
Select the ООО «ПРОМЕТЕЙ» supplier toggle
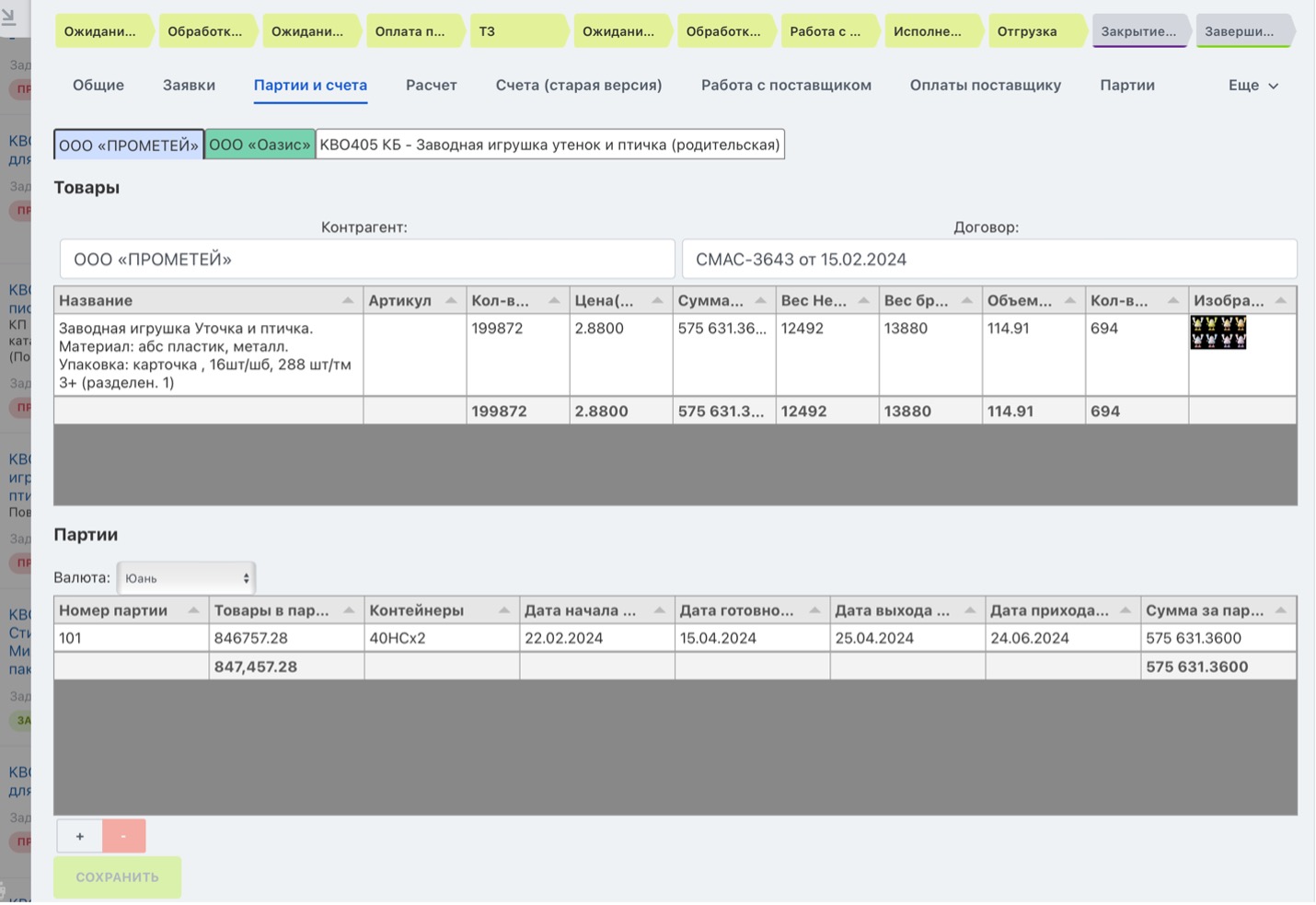[x=129, y=145]
